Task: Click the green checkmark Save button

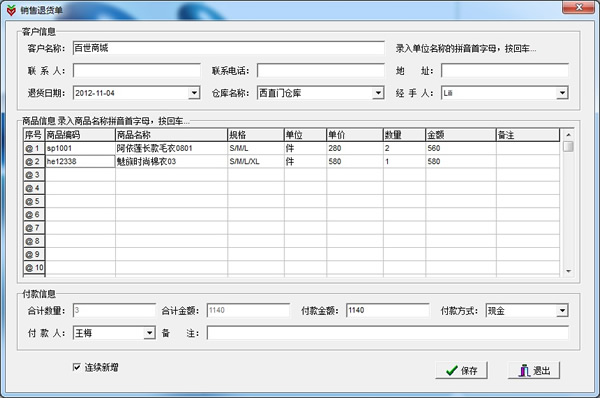Action: click(x=461, y=370)
